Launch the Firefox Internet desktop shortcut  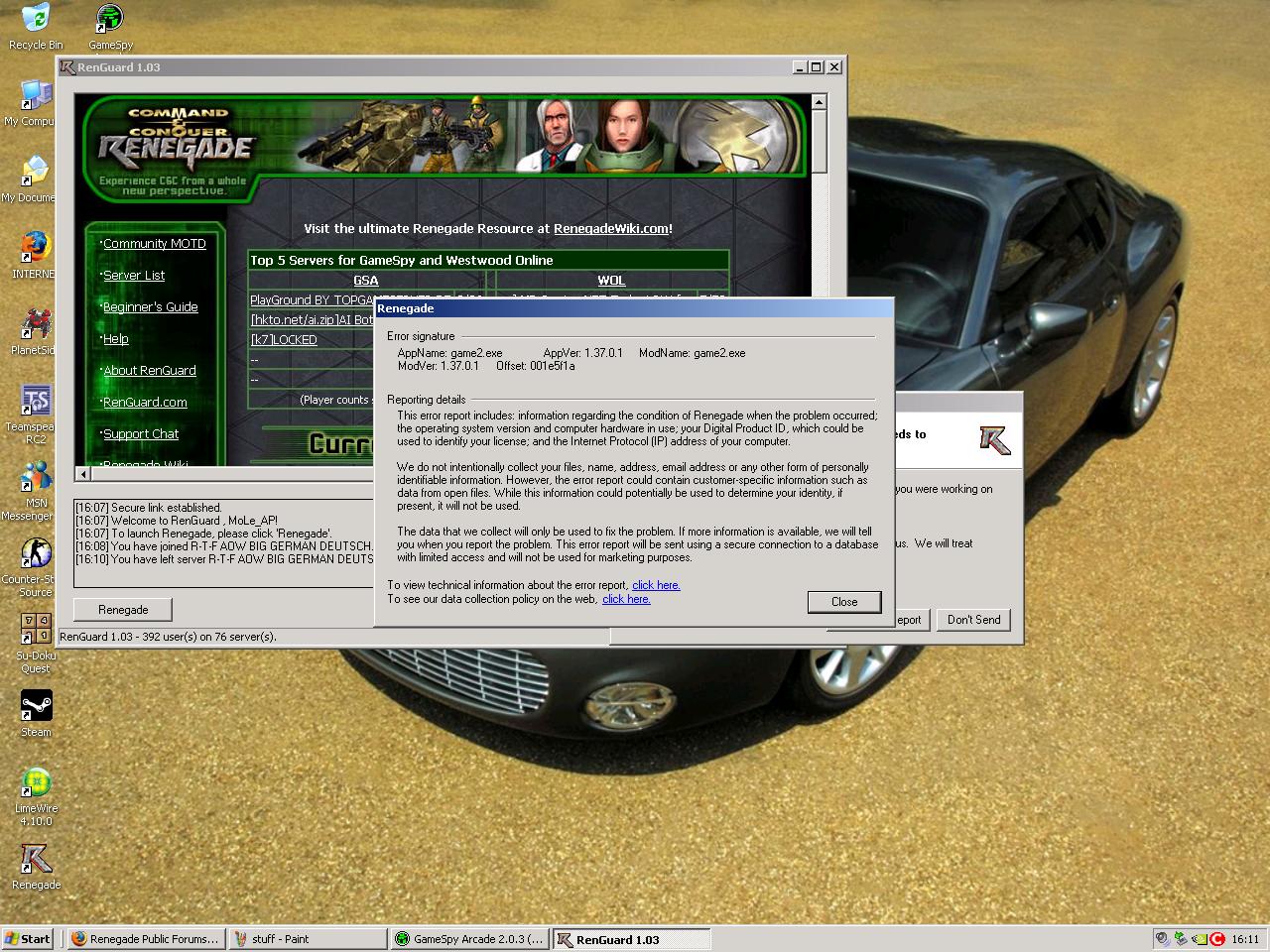click(36, 247)
